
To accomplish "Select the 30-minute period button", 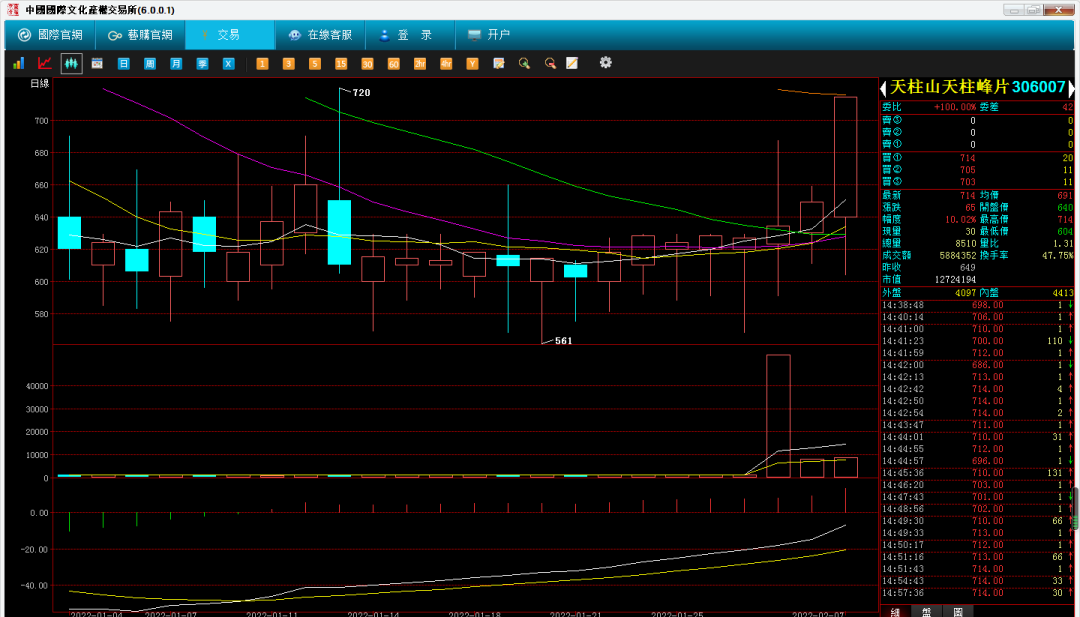I will coord(367,63).
